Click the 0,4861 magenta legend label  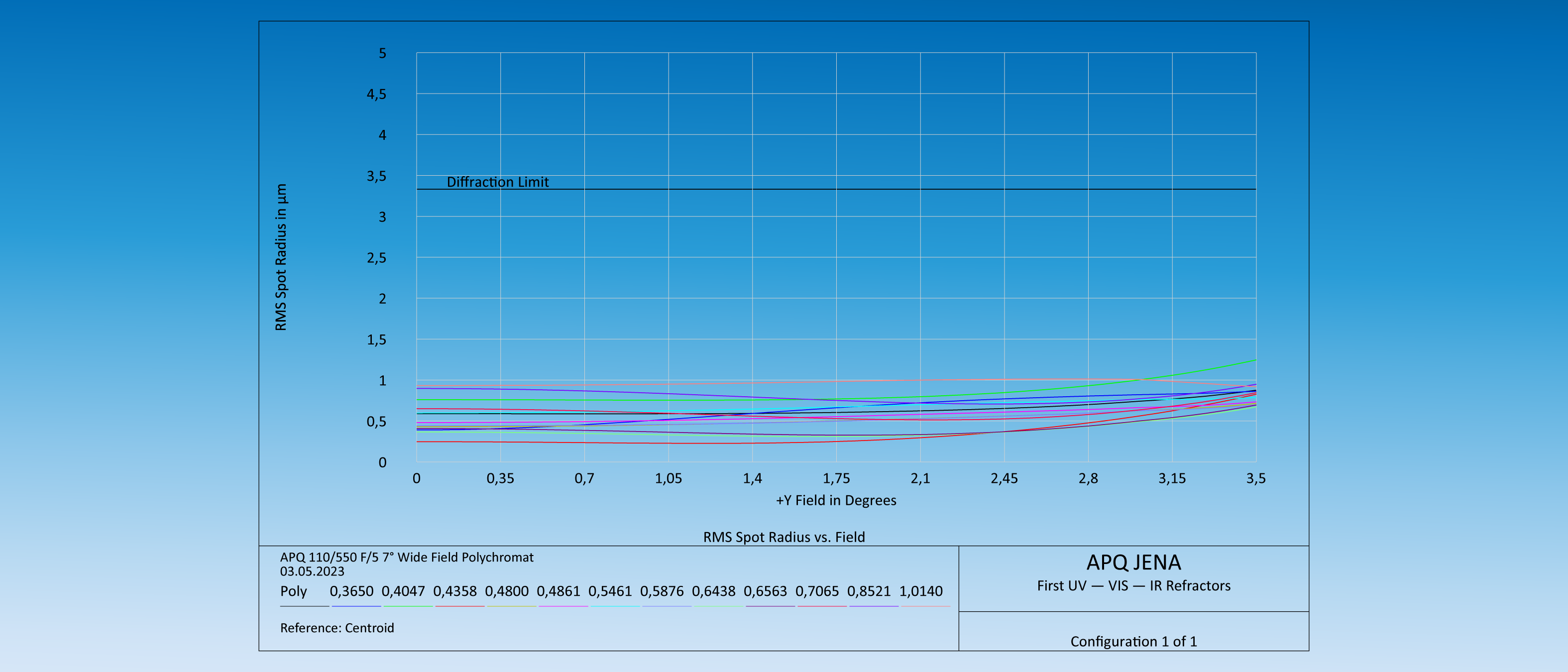[x=558, y=591]
